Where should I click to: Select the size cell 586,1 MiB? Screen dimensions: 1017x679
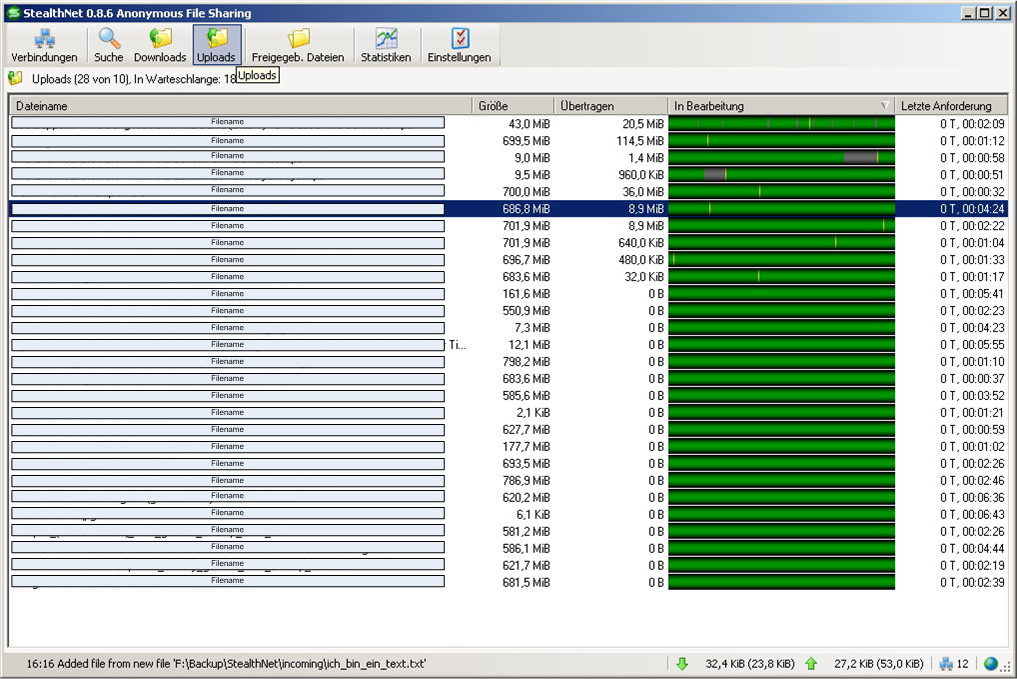[526, 548]
